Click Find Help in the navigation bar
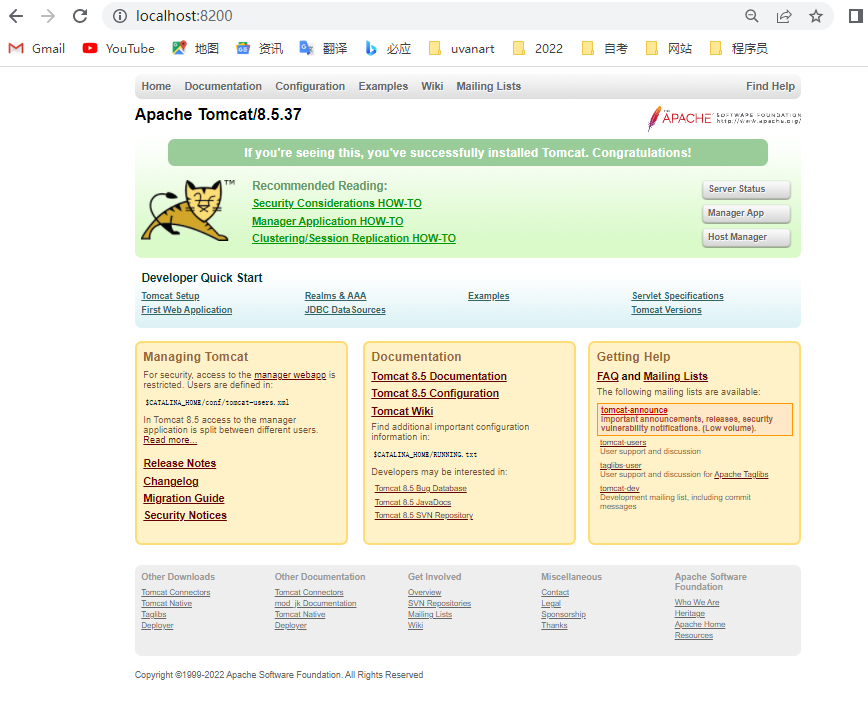This screenshot has width=868, height=701. 770,86
